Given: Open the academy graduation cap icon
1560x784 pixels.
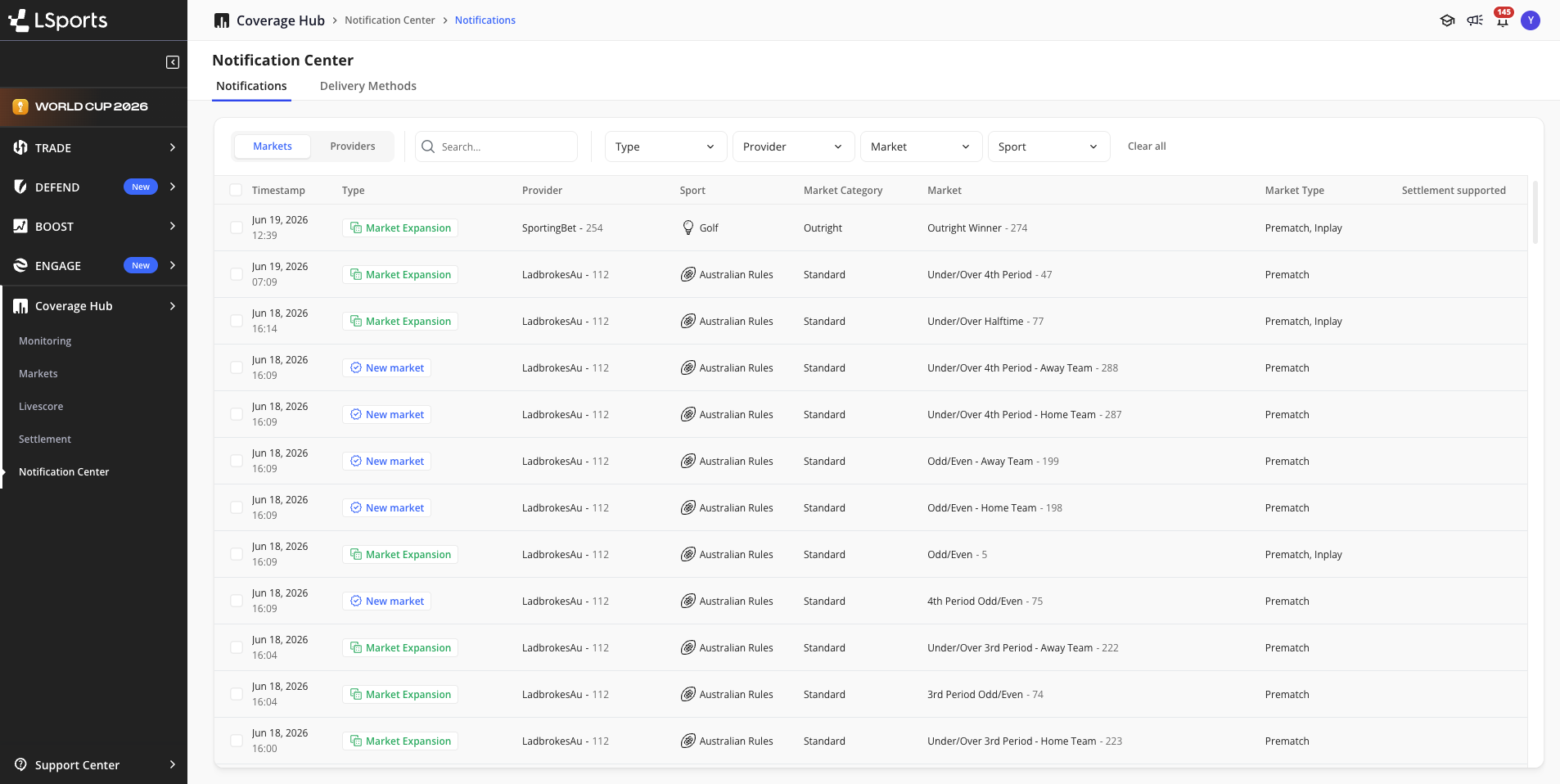Looking at the screenshot, I should click(1447, 20).
